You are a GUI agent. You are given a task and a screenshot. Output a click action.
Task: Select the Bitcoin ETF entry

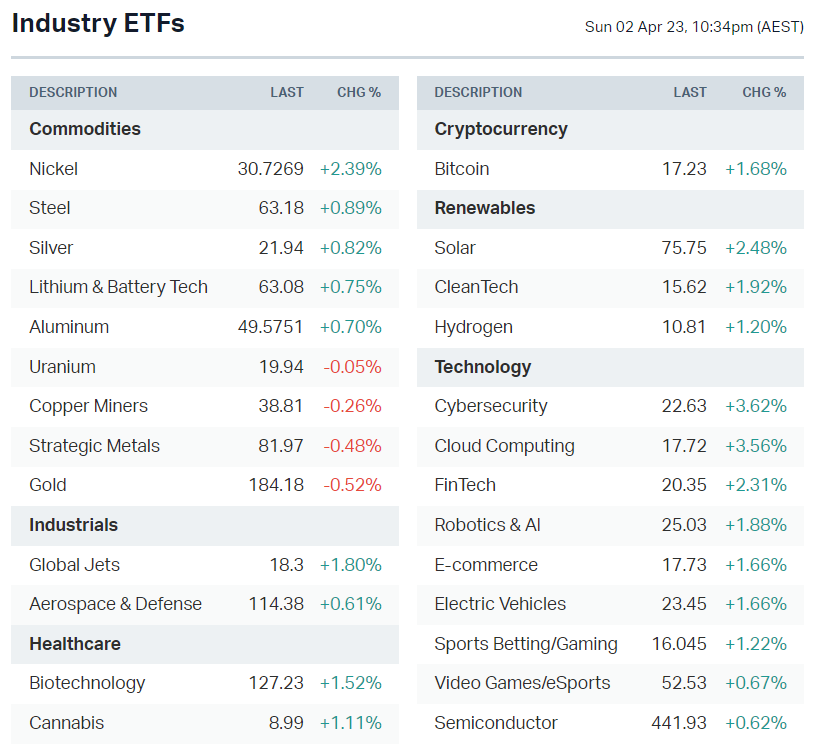point(462,169)
